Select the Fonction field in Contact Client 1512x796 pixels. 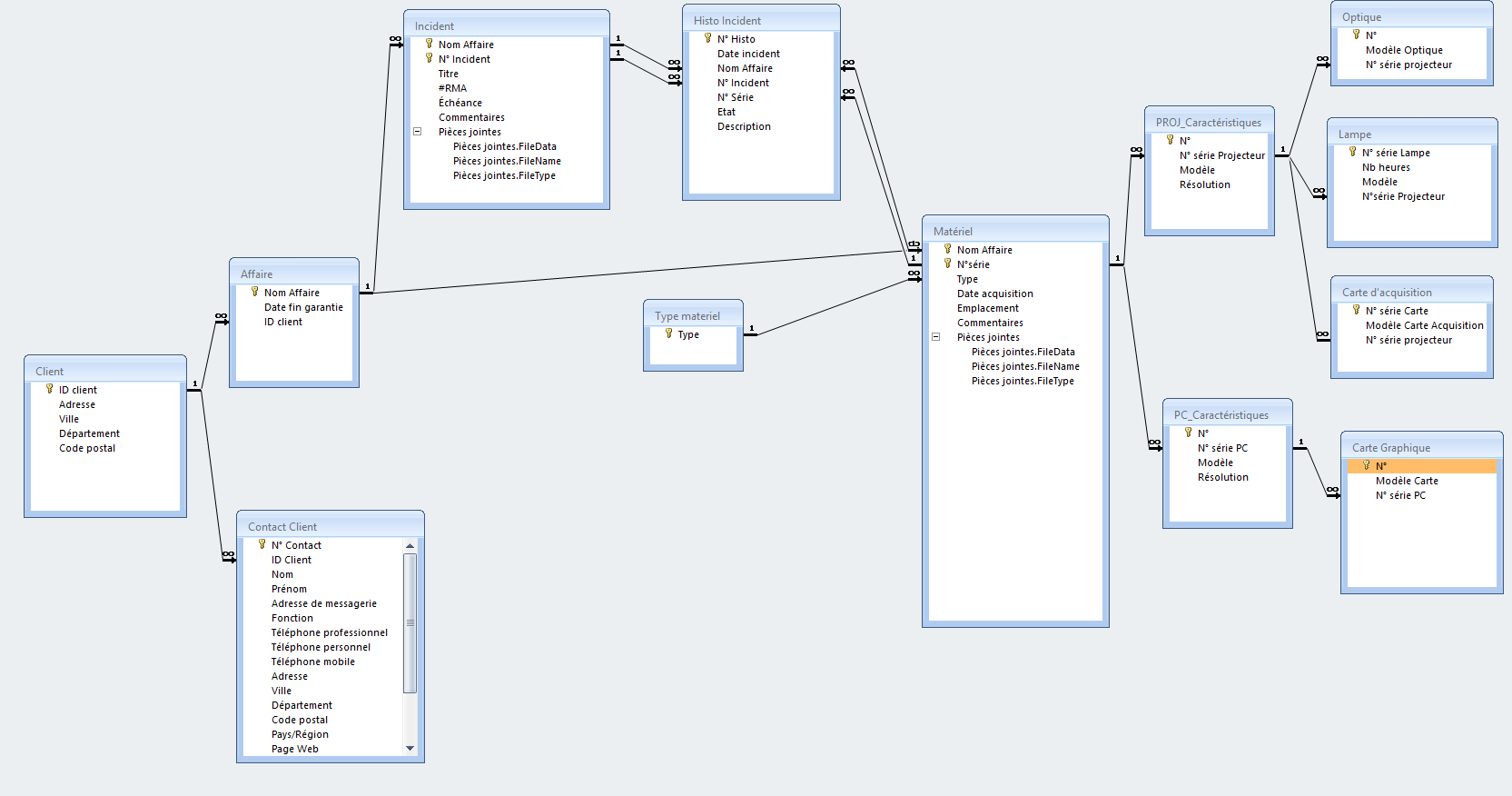click(x=292, y=618)
